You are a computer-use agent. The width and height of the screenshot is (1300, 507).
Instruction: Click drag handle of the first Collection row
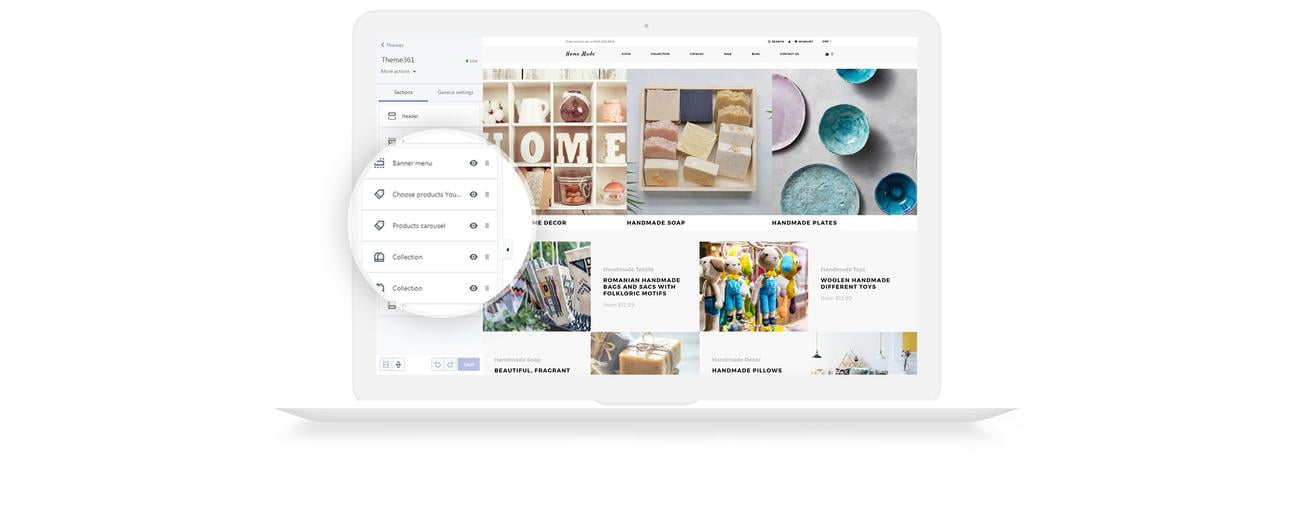click(x=487, y=257)
